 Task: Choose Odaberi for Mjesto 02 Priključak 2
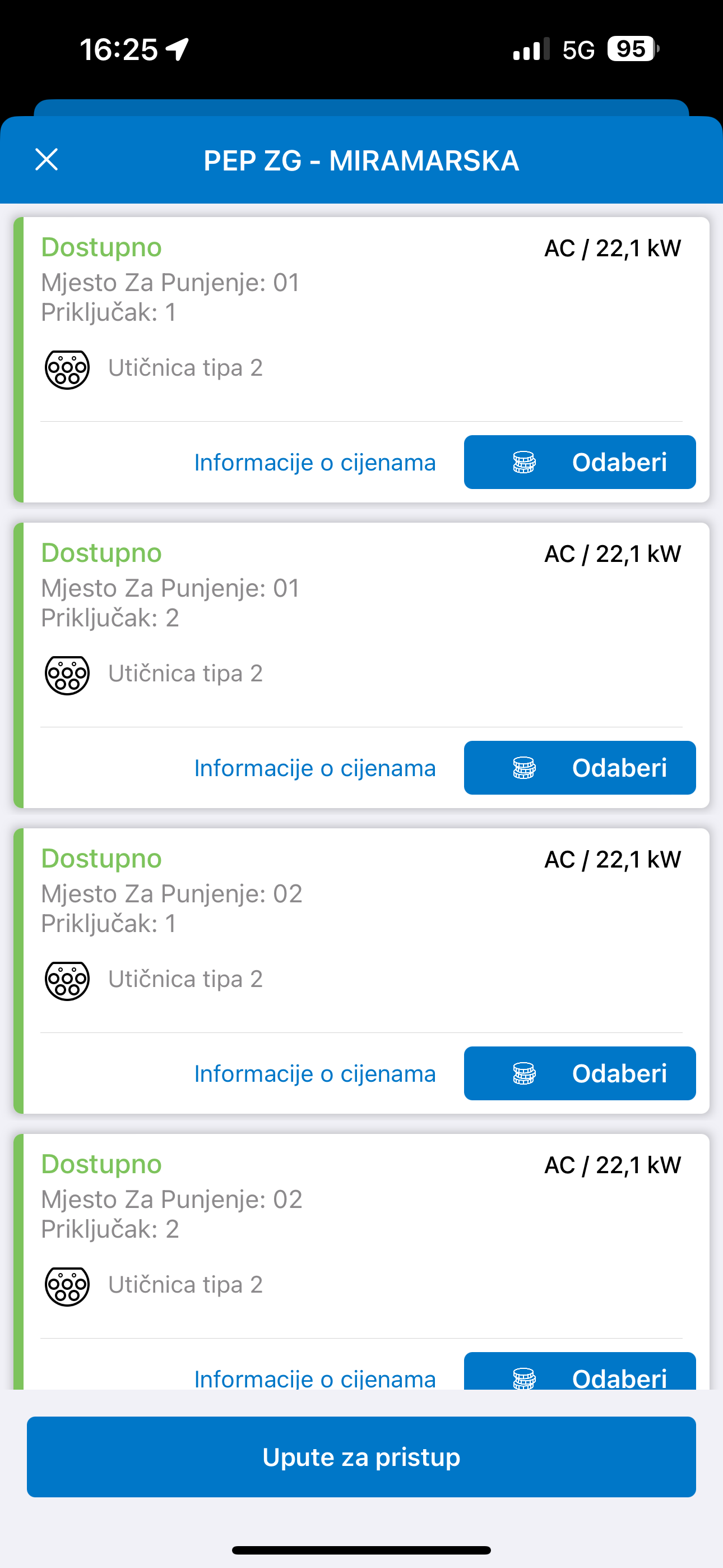coord(580,1371)
